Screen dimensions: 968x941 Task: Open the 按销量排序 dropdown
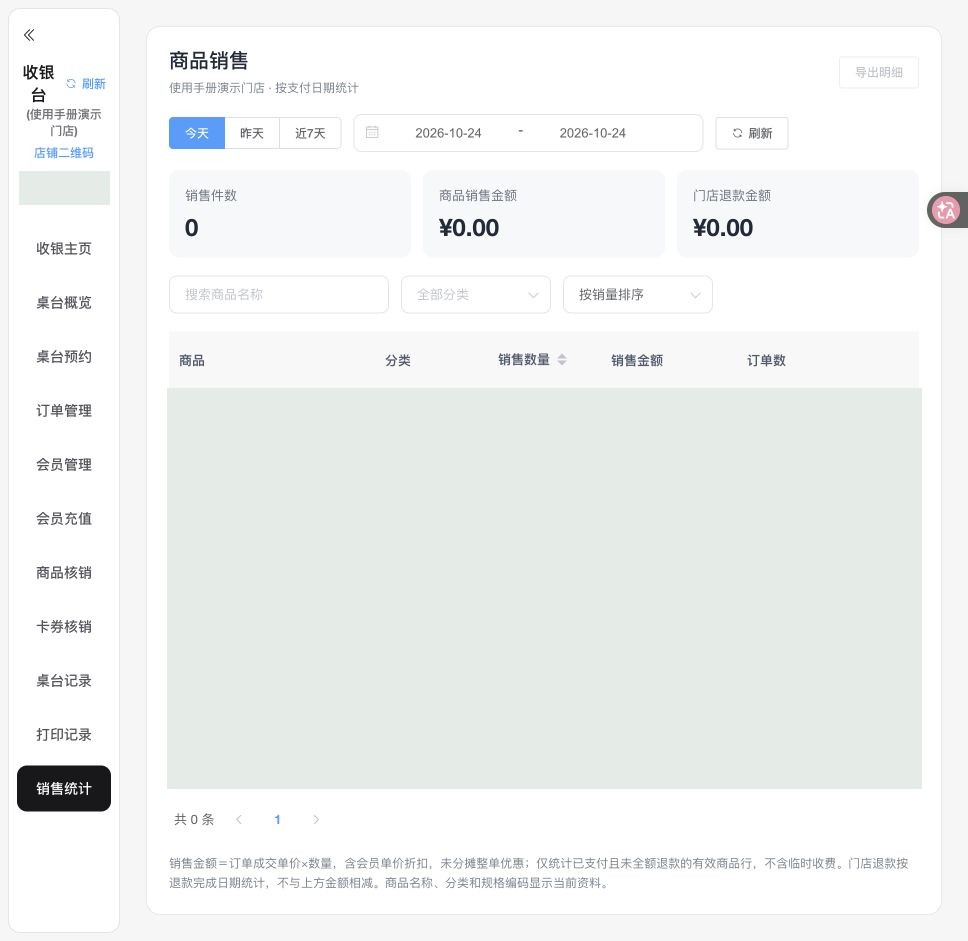[638, 295]
